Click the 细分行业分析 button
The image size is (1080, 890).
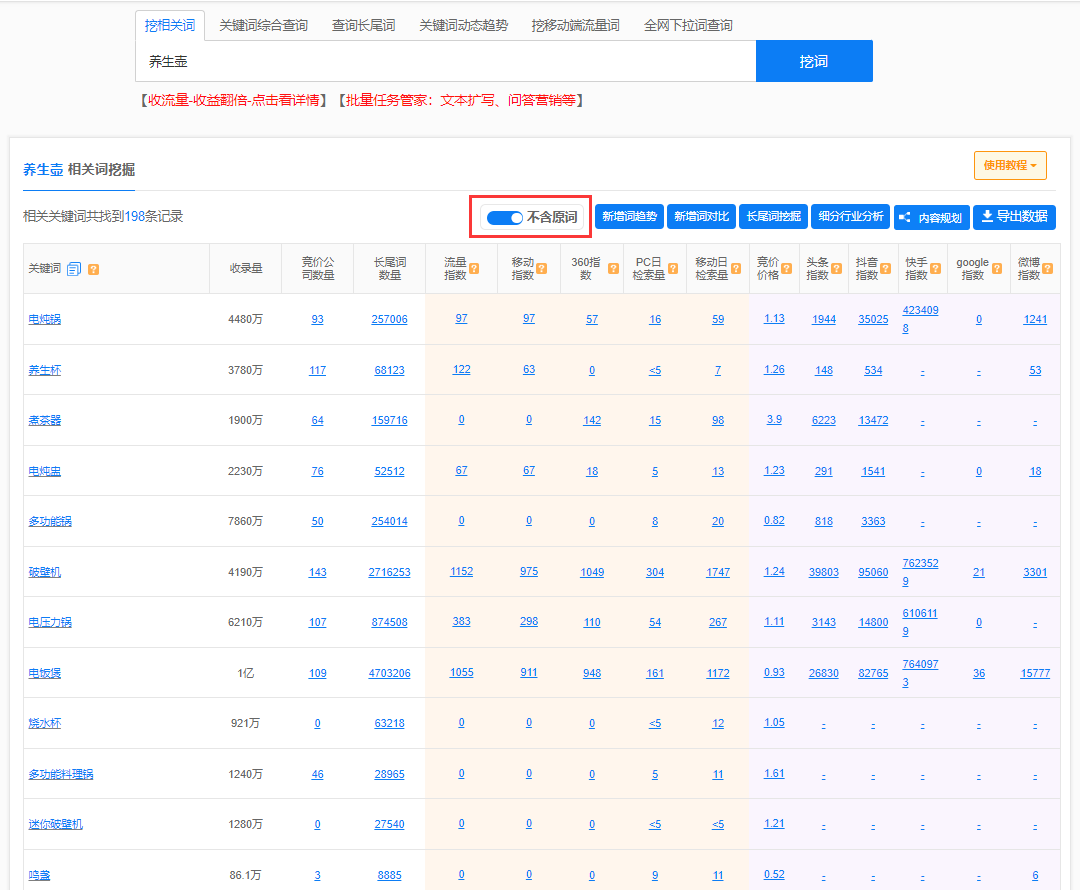point(851,217)
